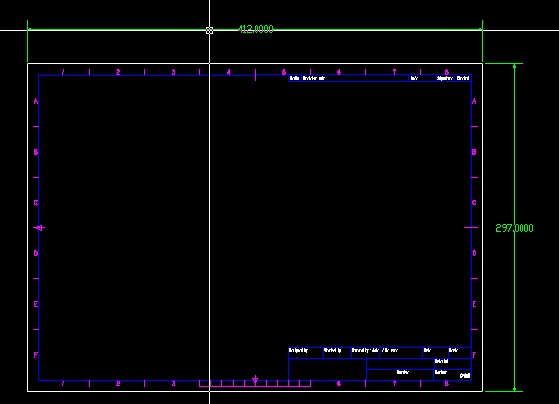Pick zone letter D on the left border
This screenshot has height=404, width=559.
[x=36, y=253]
